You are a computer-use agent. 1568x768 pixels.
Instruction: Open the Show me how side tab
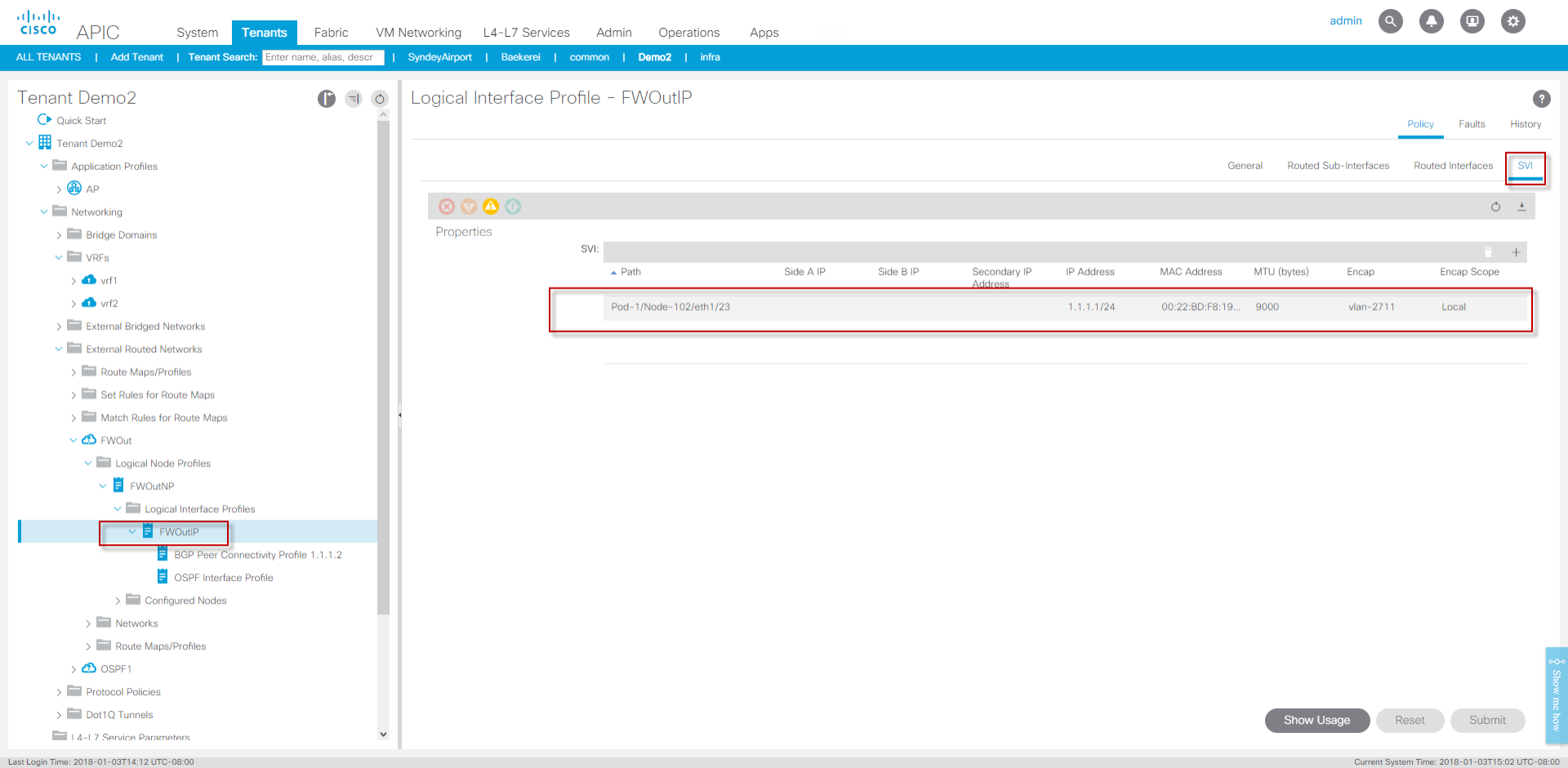pos(1556,695)
